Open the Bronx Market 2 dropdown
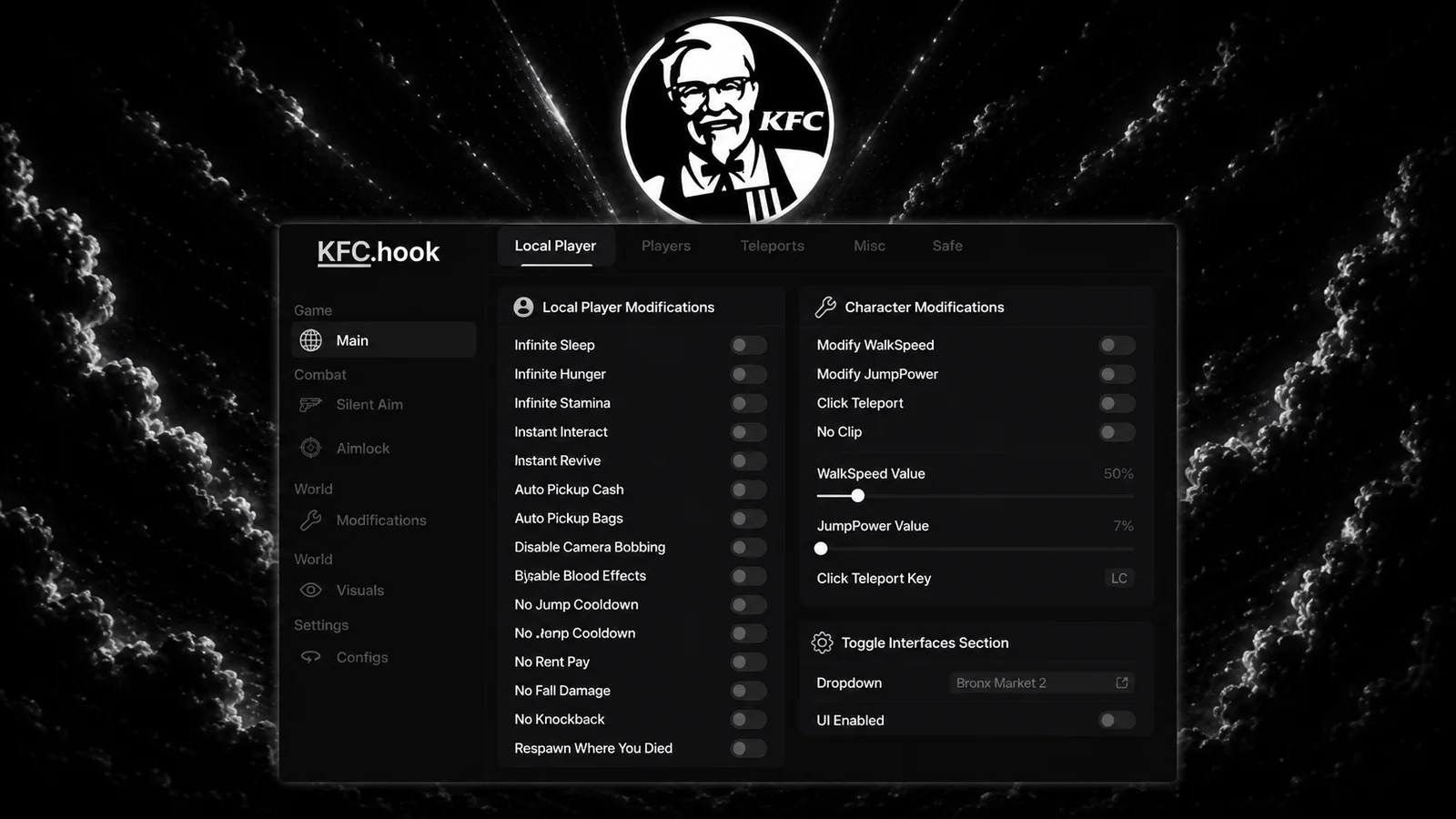The height and width of the screenshot is (819, 1456). coord(1041,682)
